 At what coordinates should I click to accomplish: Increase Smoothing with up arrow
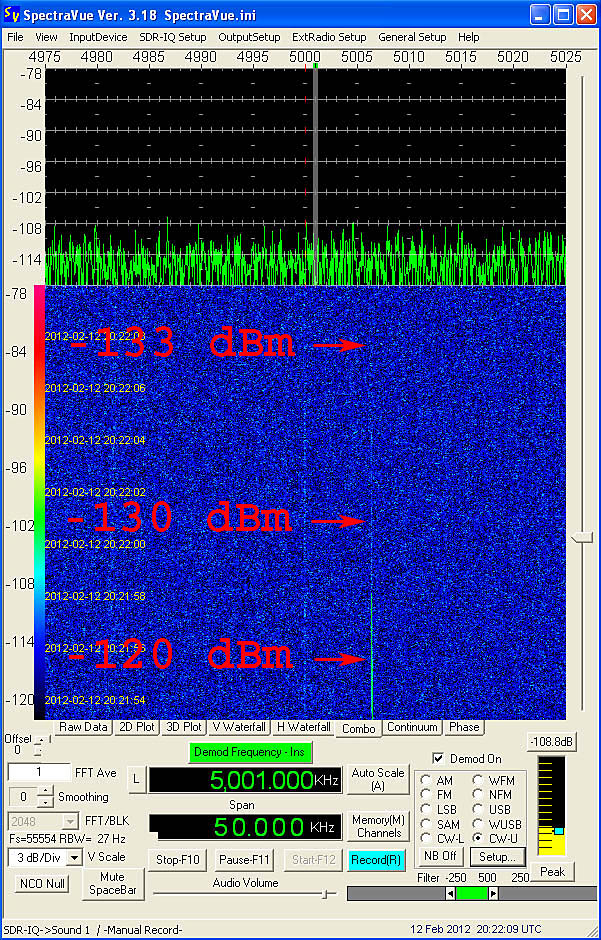46,791
